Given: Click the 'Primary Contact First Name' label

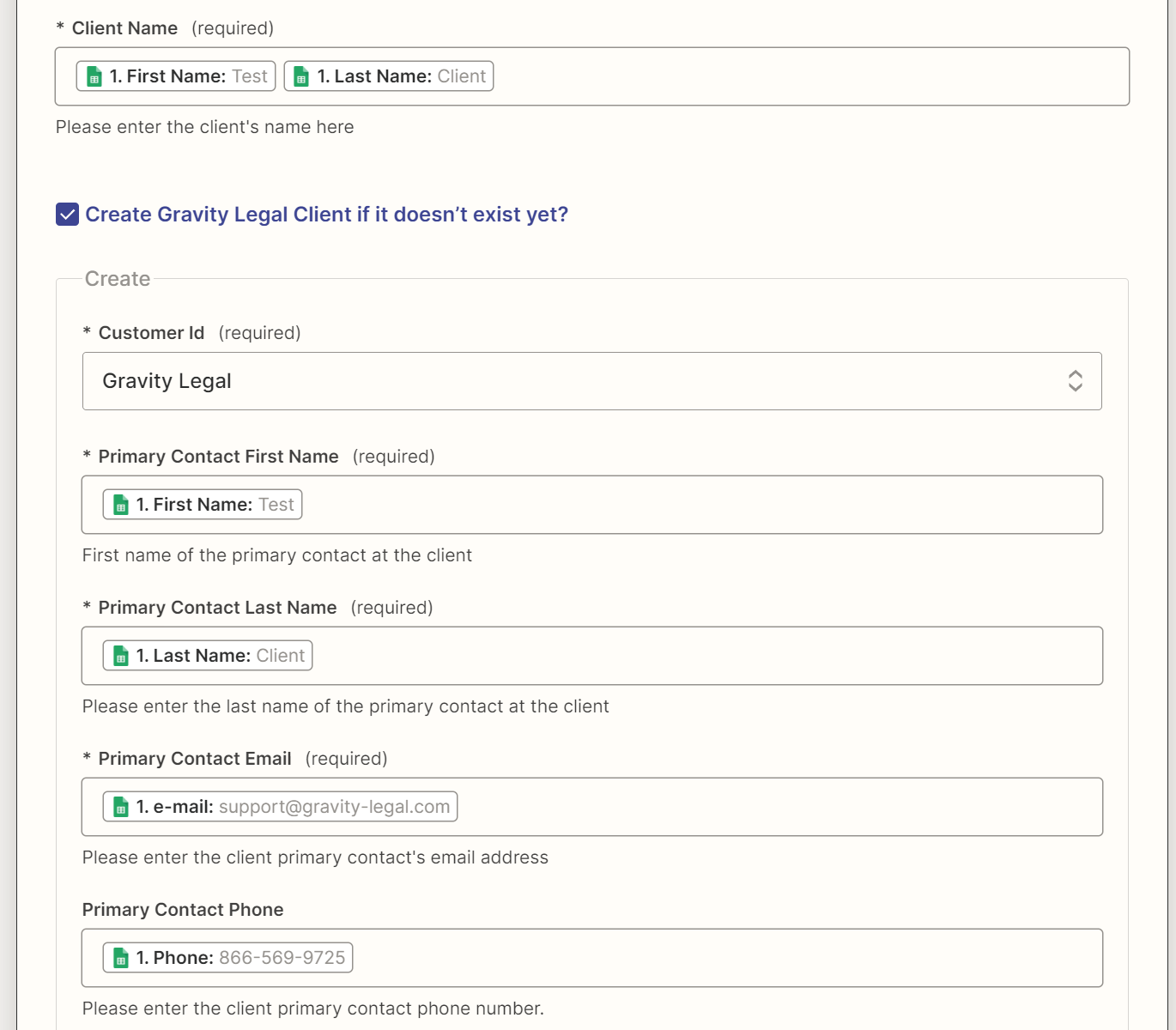Looking at the screenshot, I should click(218, 457).
